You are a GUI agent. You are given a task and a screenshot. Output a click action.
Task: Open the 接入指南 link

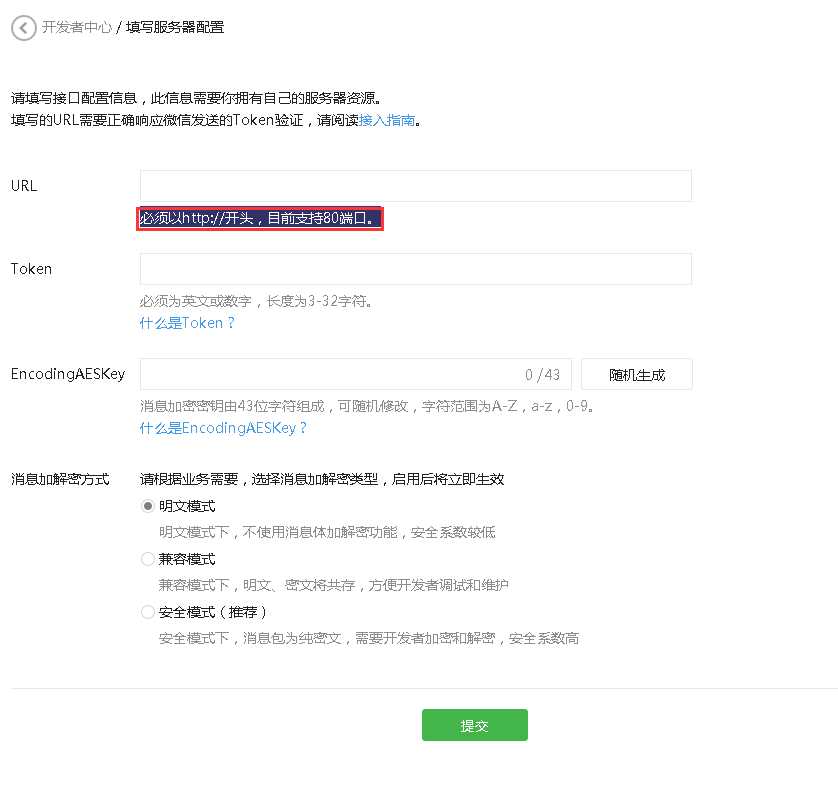click(387, 120)
